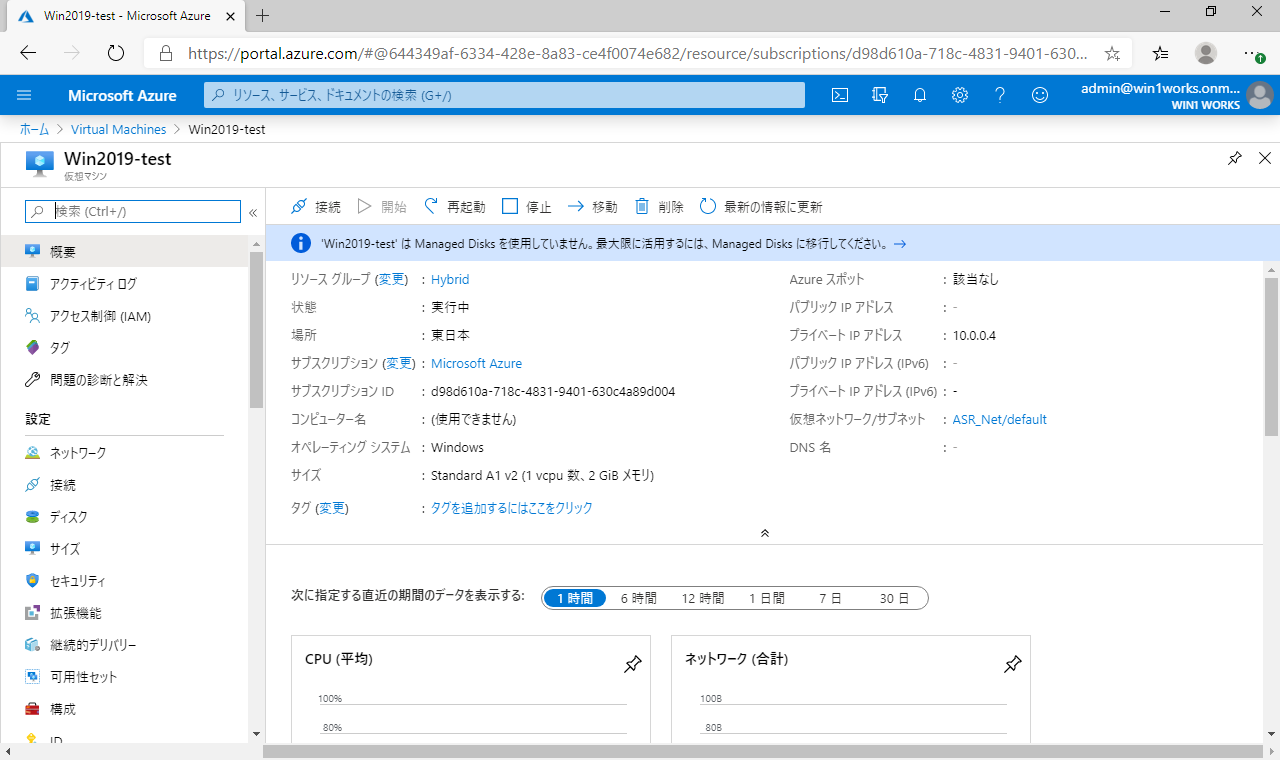The image size is (1280, 760).
Task: Open Cloud Shell from the top bar
Action: pyautogui.click(x=841, y=95)
